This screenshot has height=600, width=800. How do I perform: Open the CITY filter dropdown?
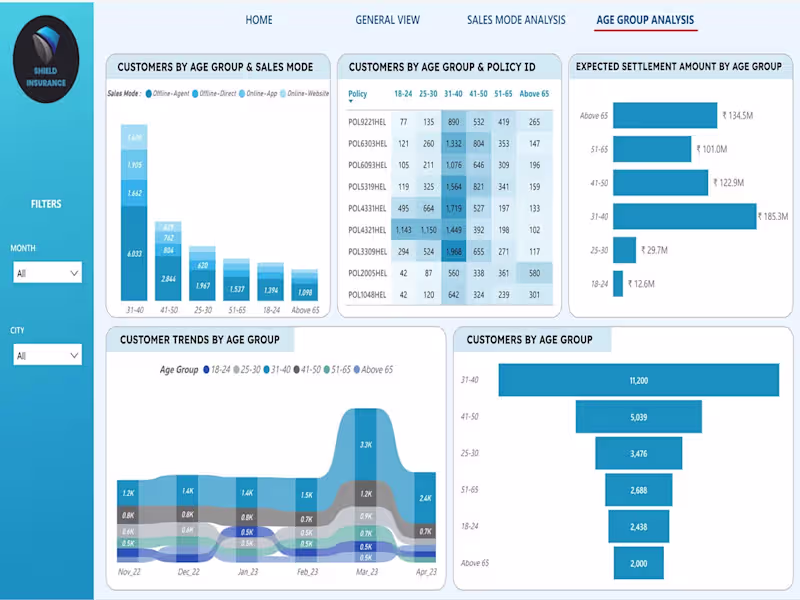(x=47, y=355)
